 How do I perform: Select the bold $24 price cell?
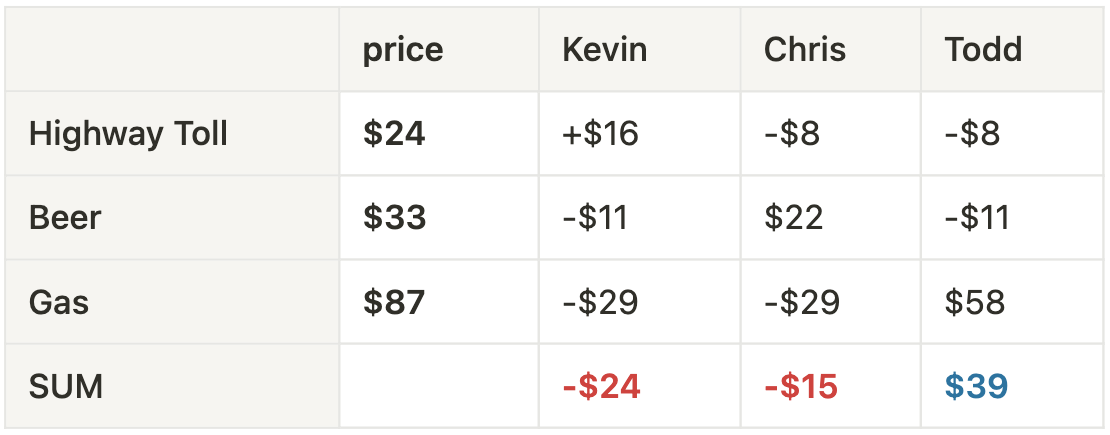(394, 134)
